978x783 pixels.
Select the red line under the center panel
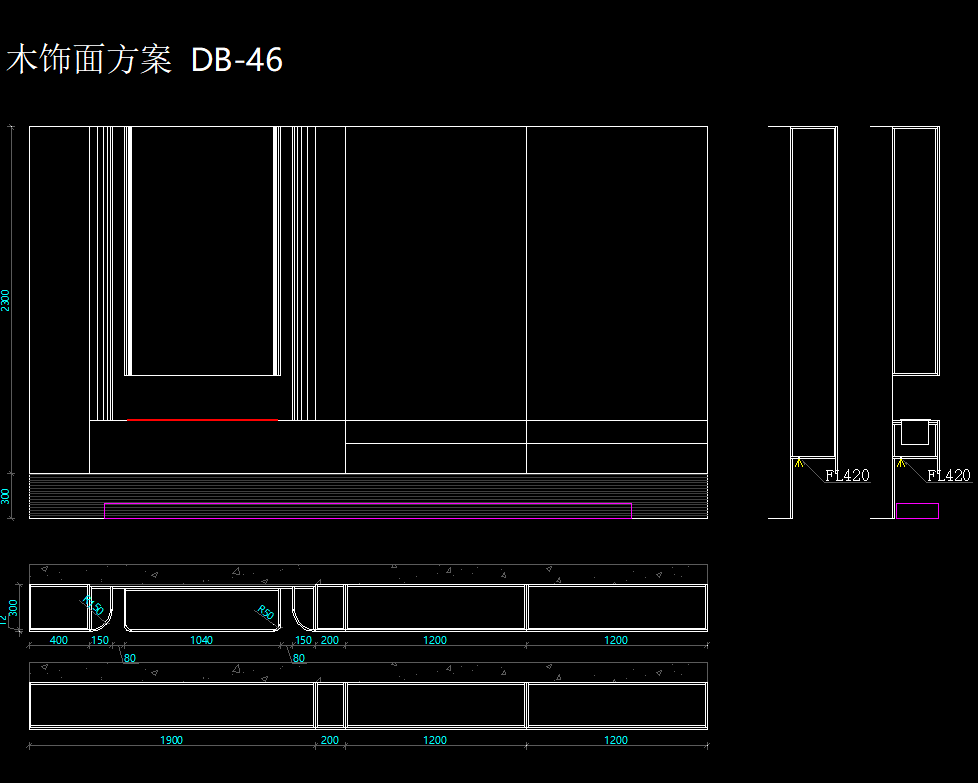pyautogui.click(x=202, y=420)
